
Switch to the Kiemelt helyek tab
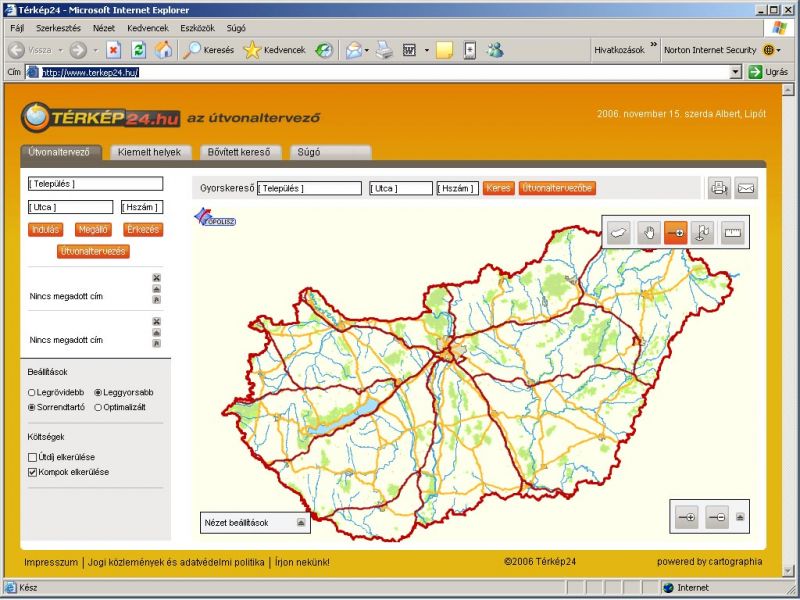pos(149,152)
